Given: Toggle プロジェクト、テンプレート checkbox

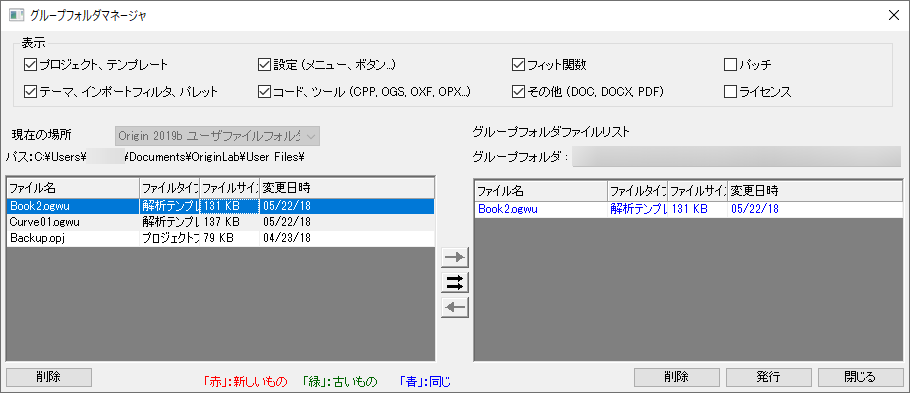Looking at the screenshot, I should point(30,64).
